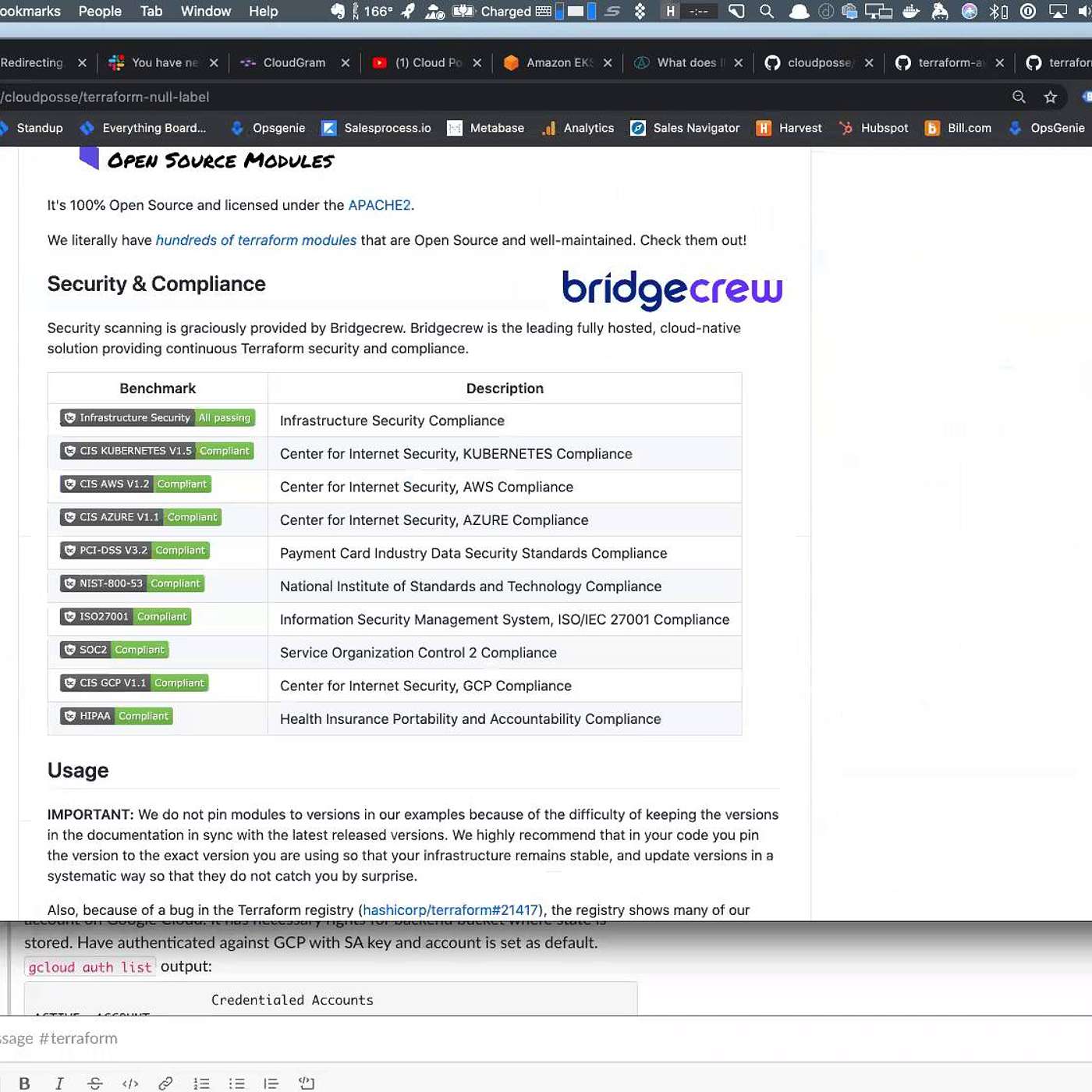Open the Tab menu
Image resolution: width=1092 pixels, height=1092 pixels.
(x=151, y=11)
